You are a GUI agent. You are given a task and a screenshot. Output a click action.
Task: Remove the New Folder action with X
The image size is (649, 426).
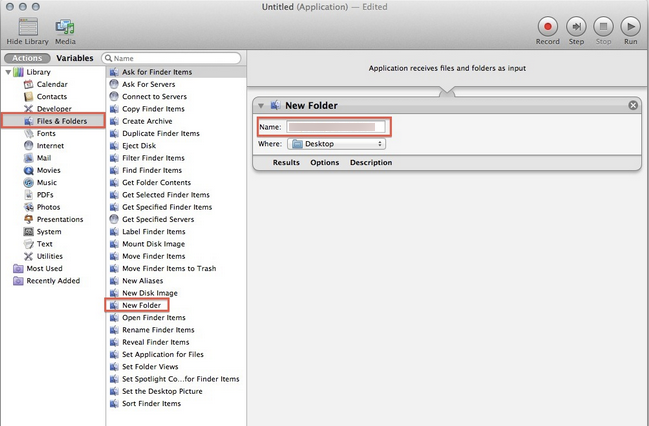(x=633, y=105)
